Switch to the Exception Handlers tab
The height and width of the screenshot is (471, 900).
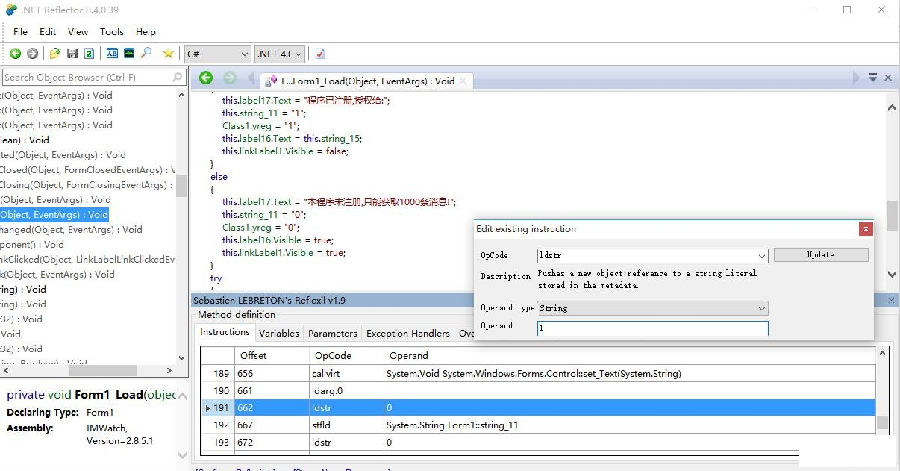pos(409,333)
